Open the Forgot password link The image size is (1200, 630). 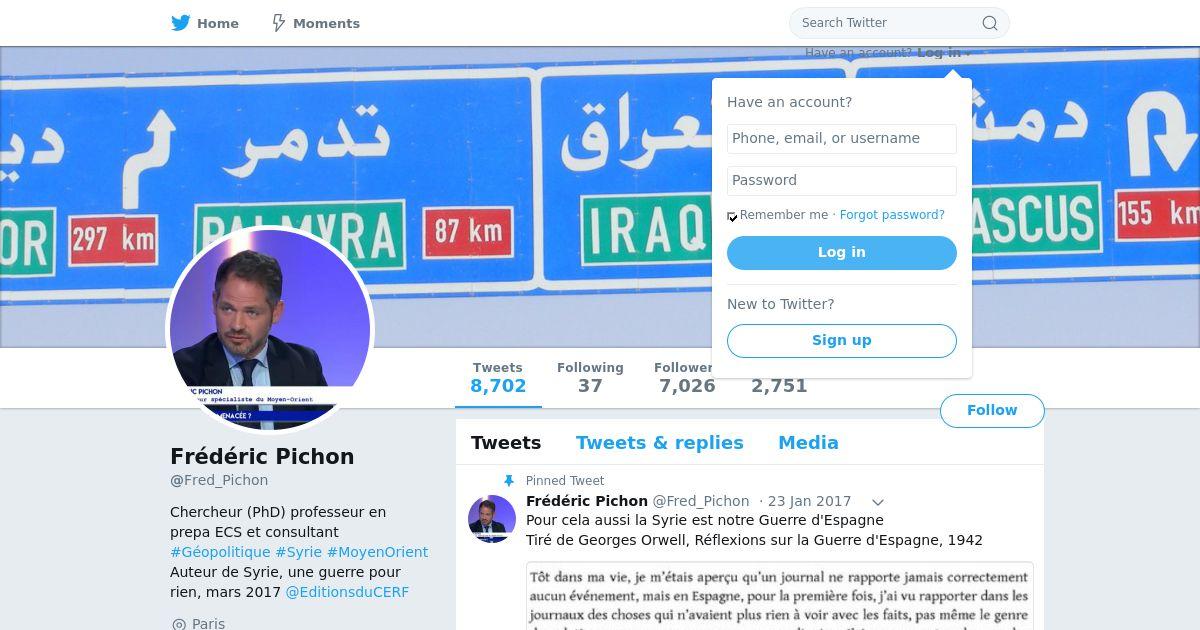[892, 215]
